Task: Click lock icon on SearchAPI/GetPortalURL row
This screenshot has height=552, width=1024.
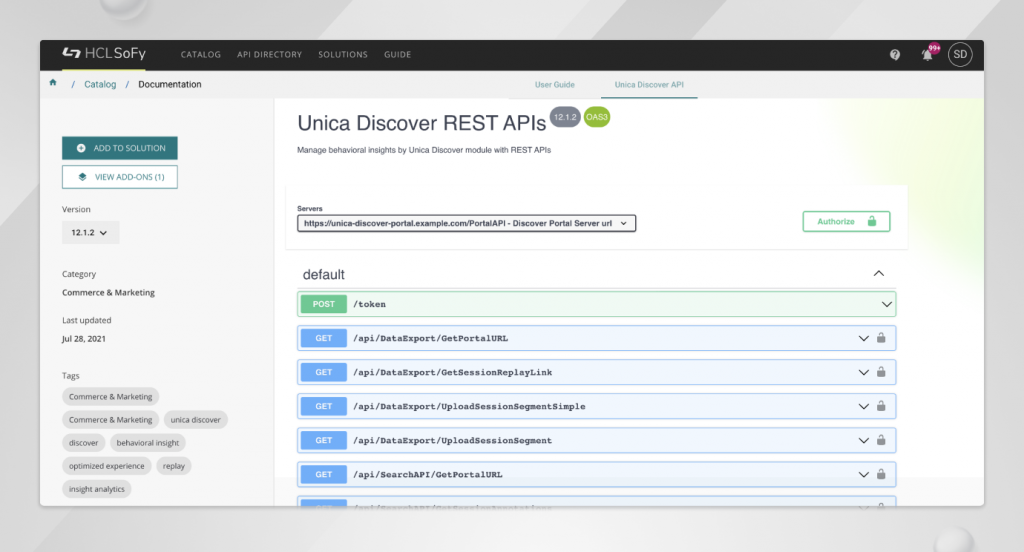Action: tap(881, 474)
